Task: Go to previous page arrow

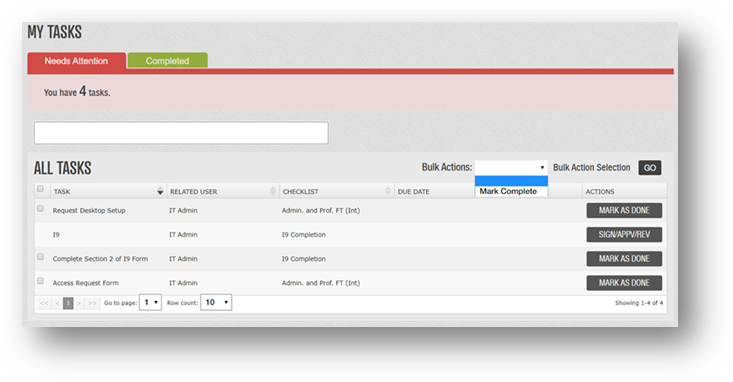Action: click(x=57, y=303)
